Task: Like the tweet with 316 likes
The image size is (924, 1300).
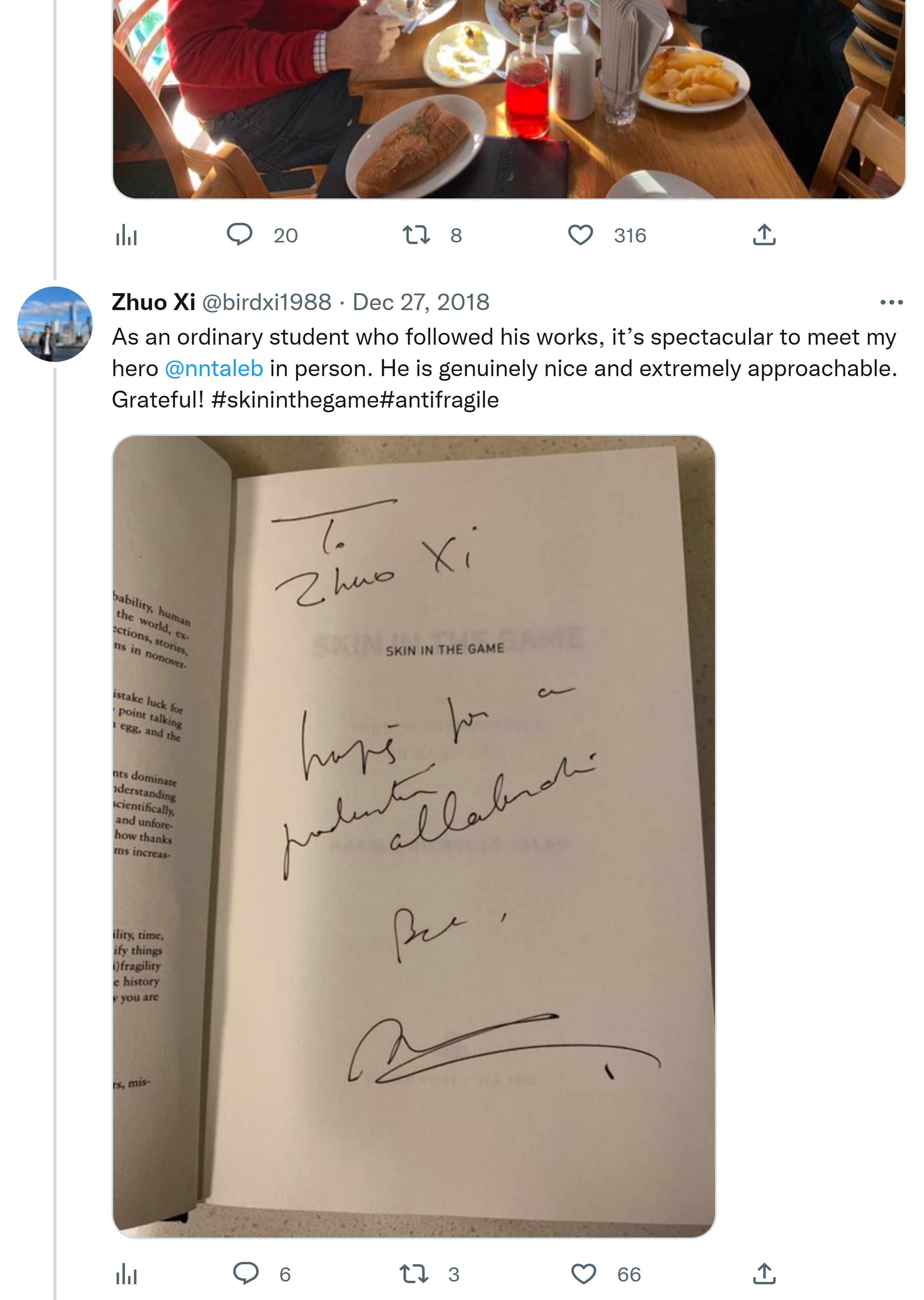Action: pos(580,235)
